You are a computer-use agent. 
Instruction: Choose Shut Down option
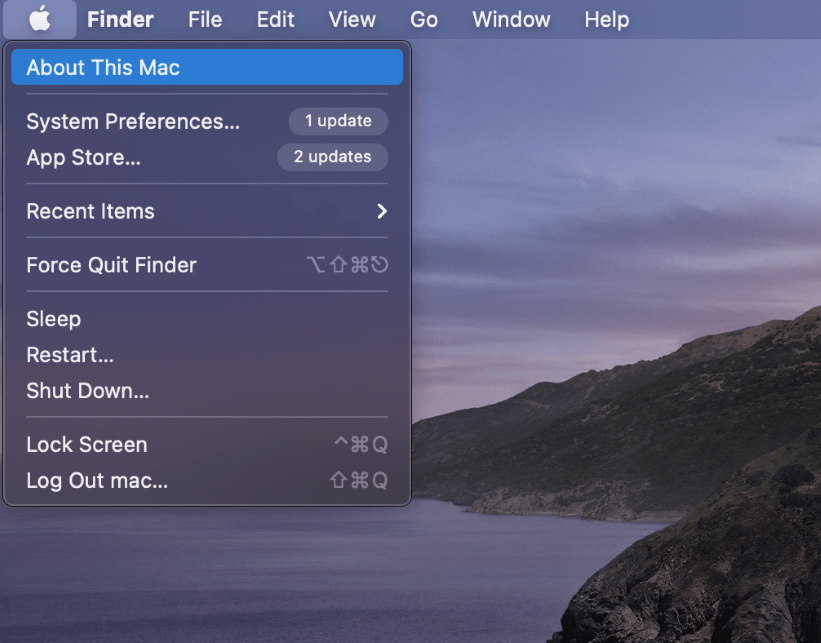[87, 392]
